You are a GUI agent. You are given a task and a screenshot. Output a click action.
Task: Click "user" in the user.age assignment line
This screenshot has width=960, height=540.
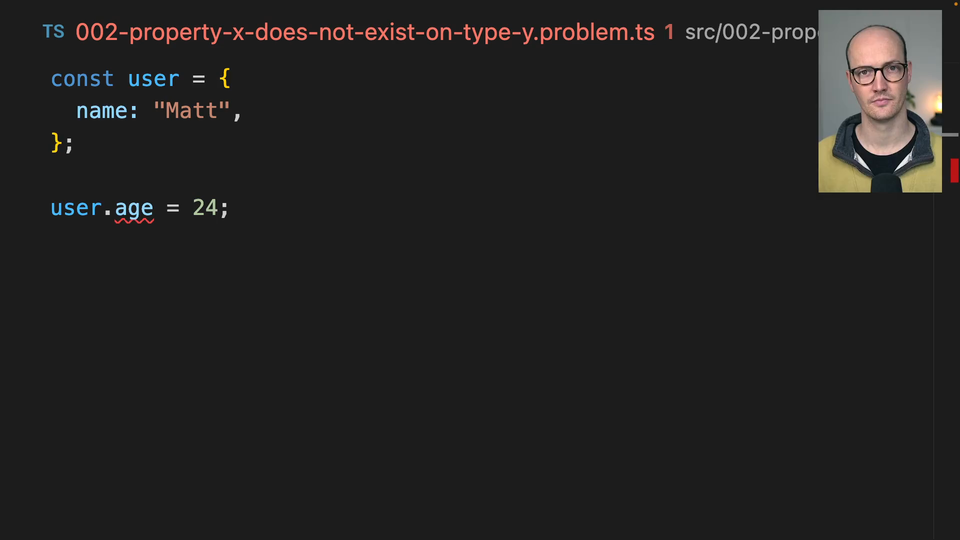point(76,208)
